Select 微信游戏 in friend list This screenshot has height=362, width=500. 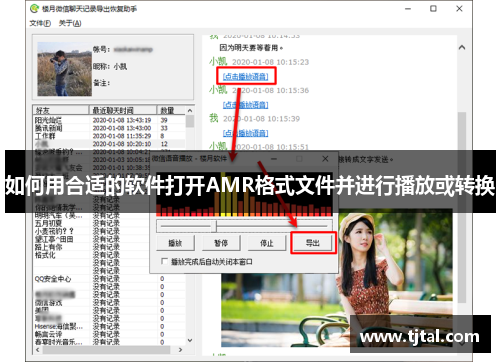(x=49, y=303)
